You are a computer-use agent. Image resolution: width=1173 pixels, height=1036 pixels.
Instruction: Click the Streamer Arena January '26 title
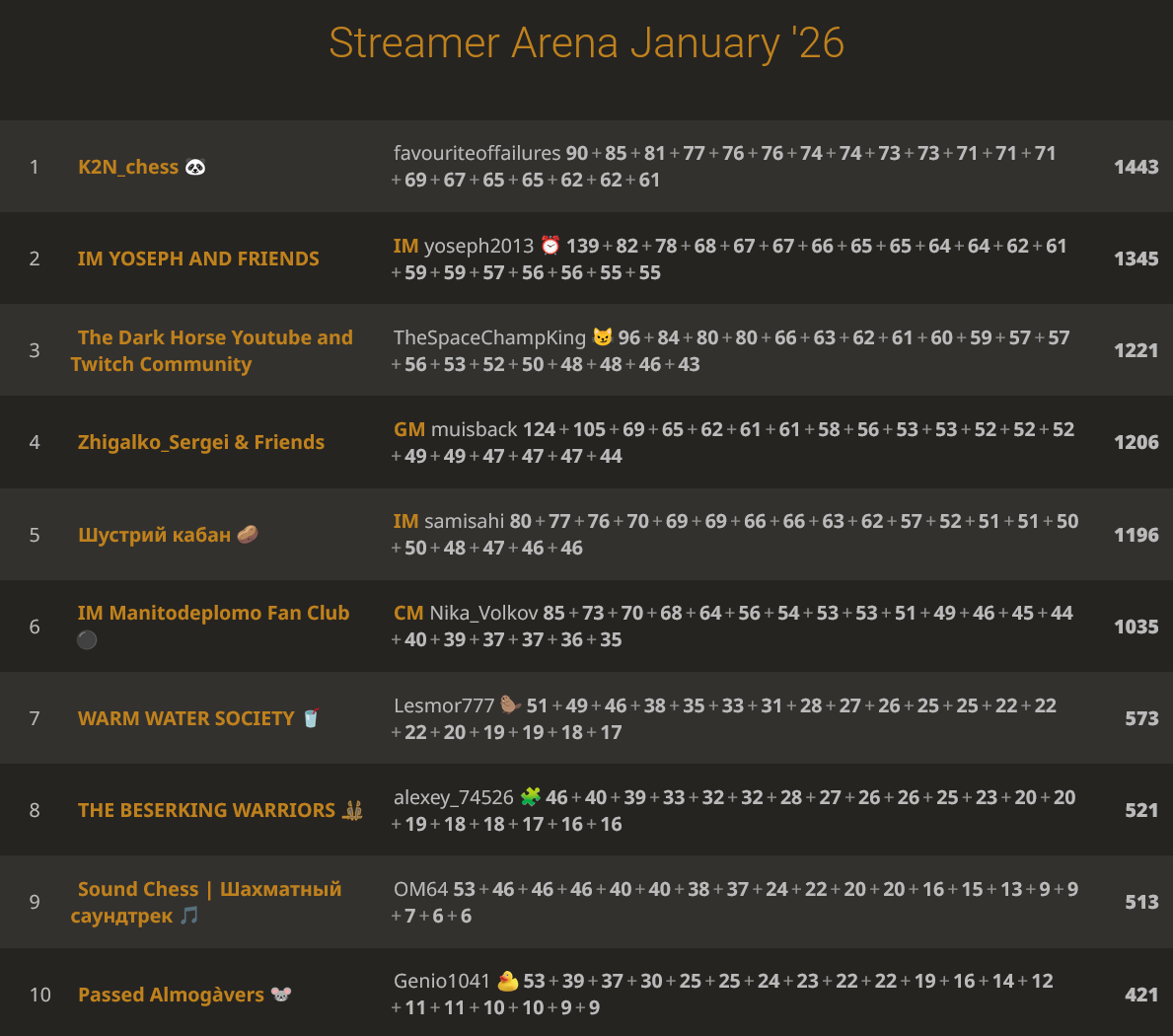click(x=586, y=43)
